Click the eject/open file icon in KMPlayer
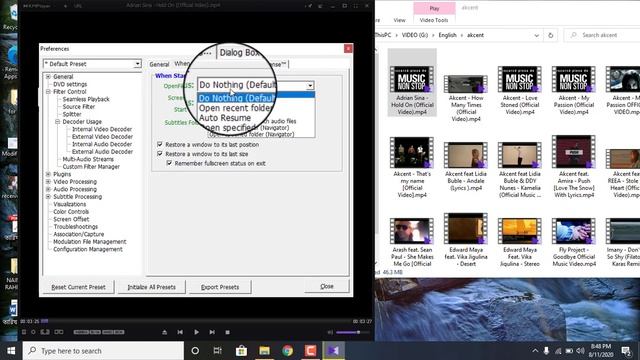The image size is (640, 360). 164,332
